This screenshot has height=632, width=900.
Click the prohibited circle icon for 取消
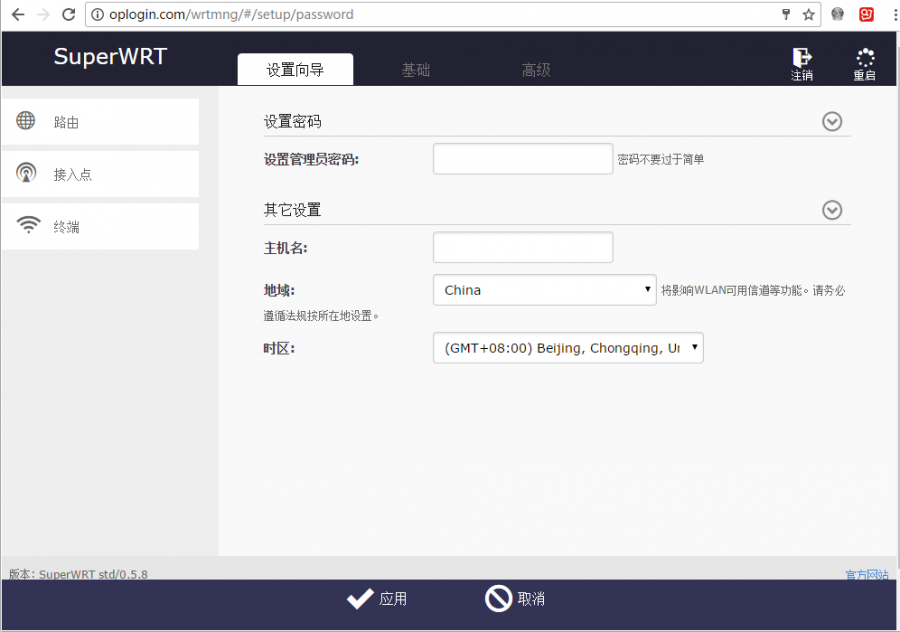498,599
